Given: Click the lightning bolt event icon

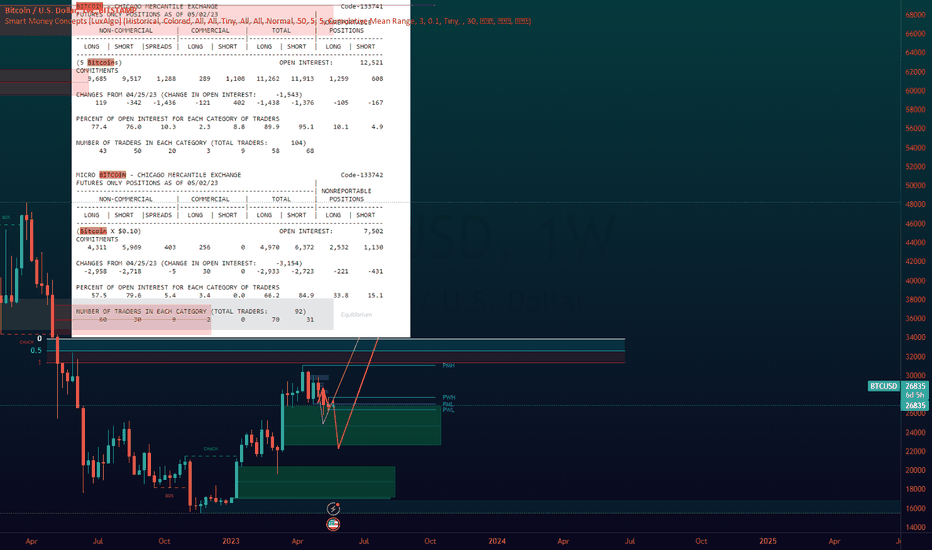Looking at the screenshot, I should [x=333, y=509].
